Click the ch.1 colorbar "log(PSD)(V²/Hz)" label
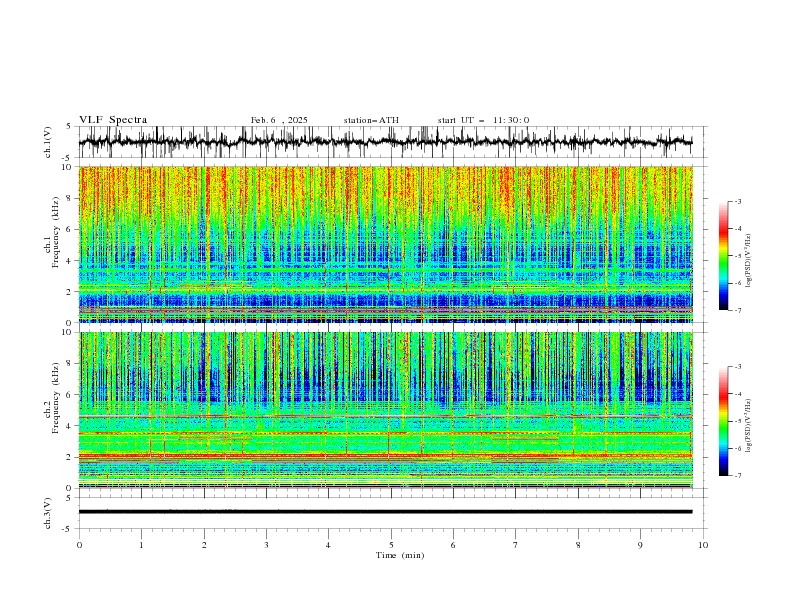This screenshot has width=792, height=612. pyautogui.click(x=749, y=261)
